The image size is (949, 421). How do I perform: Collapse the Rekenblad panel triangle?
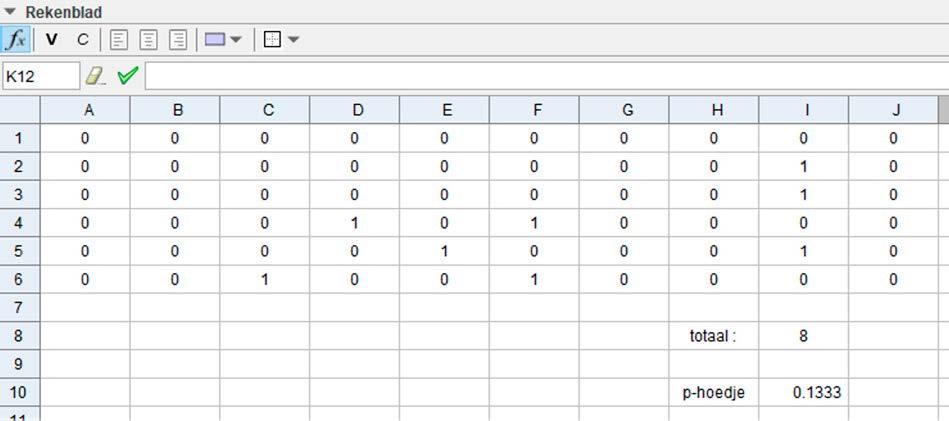11,12
